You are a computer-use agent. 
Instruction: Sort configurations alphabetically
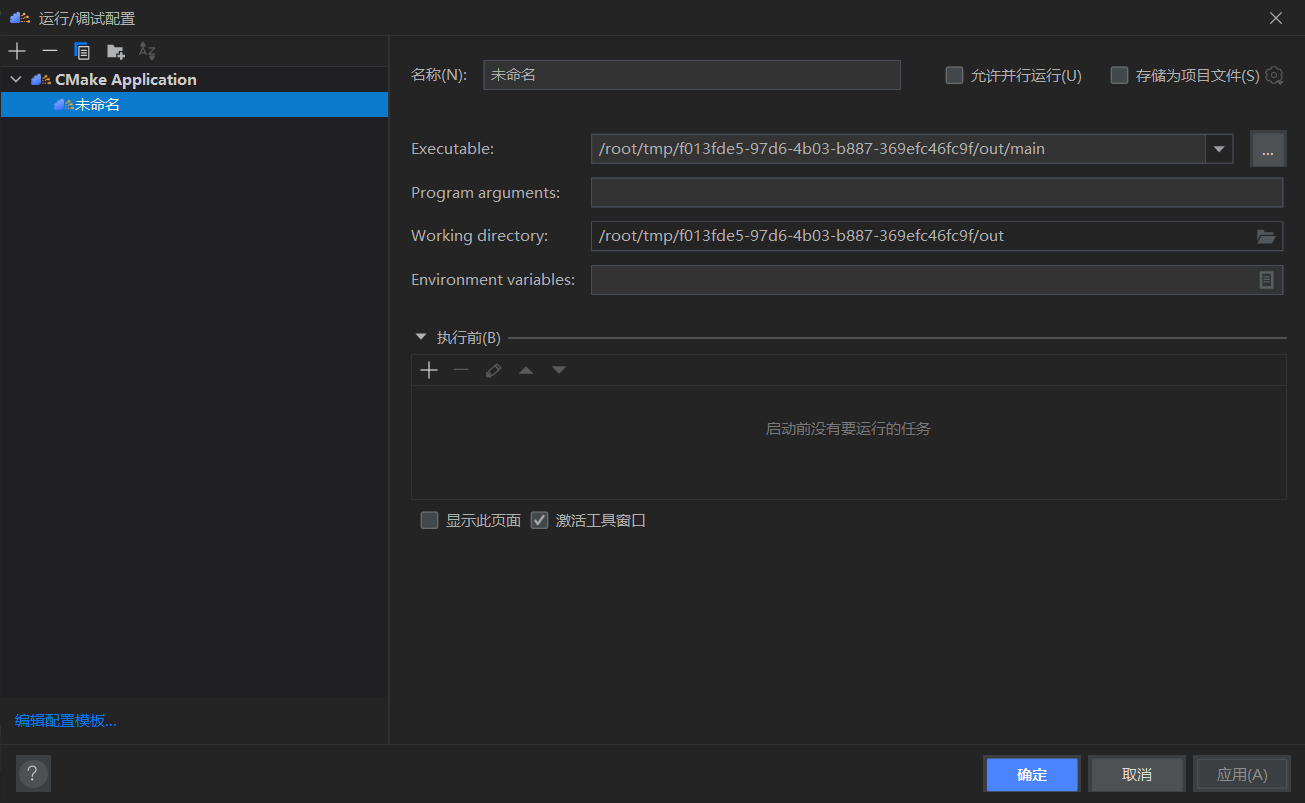click(x=147, y=51)
